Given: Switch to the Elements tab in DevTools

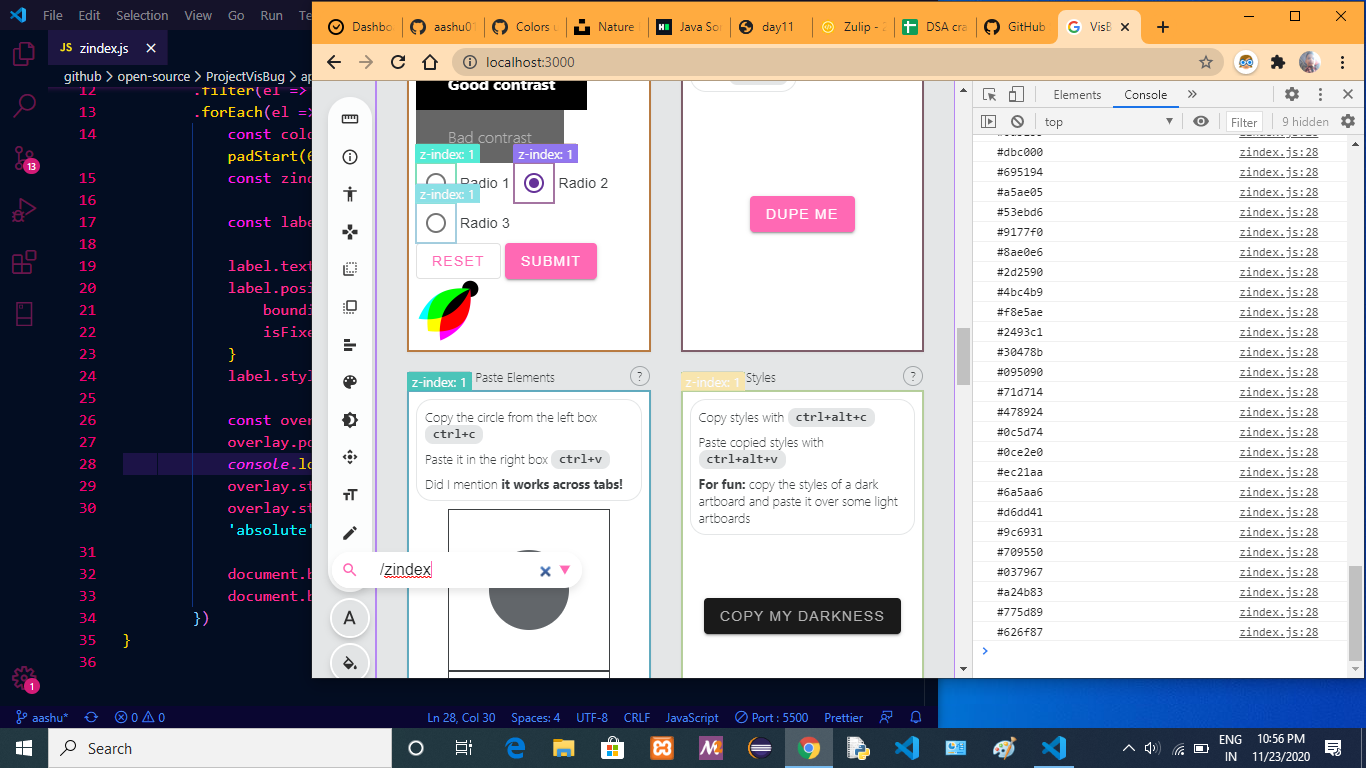Looking at the screenshot, I should 1076,94.
